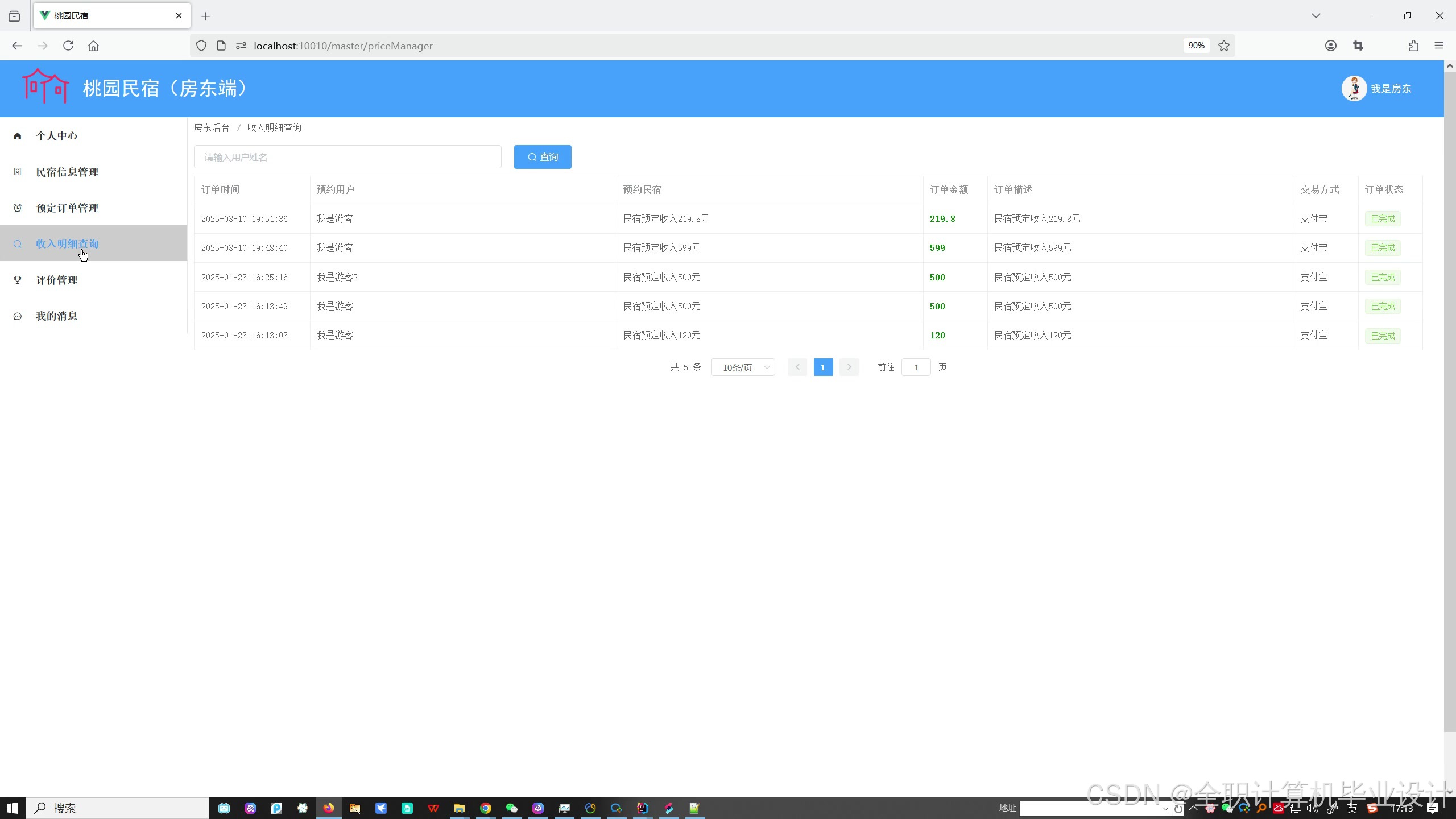Click the blue 查询 search button

(x=543, y=157)
